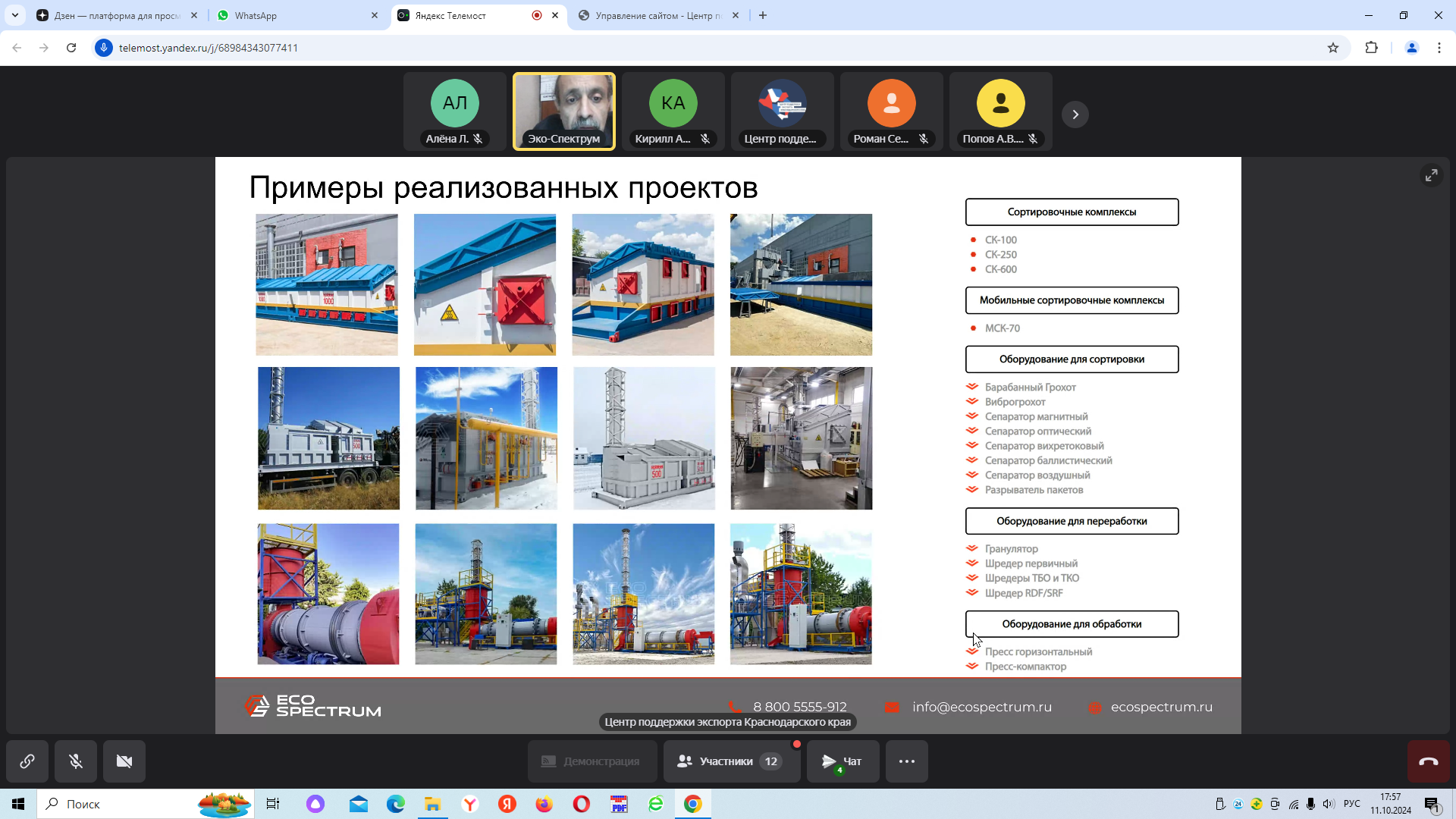Click the 8 800 5555-912 phone number
The height and width of the screenshot is (819, 1456).
pos(800,707)
